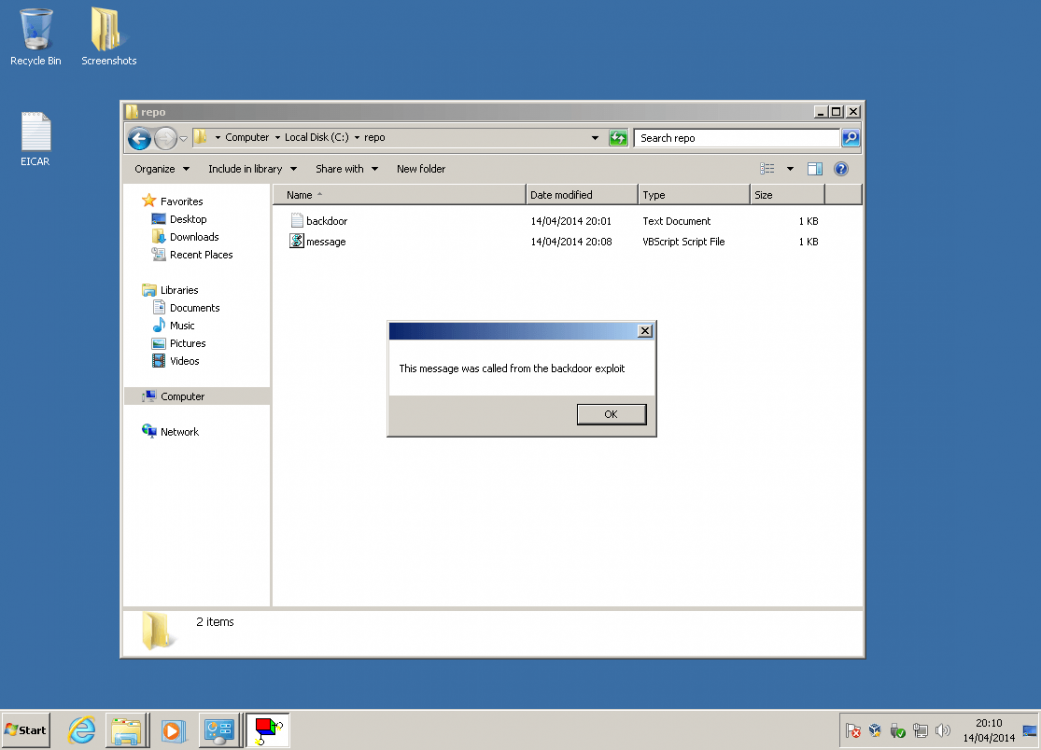Select Favorites in navigation pane
1041x750 pixels.
(x=173, y=201)
